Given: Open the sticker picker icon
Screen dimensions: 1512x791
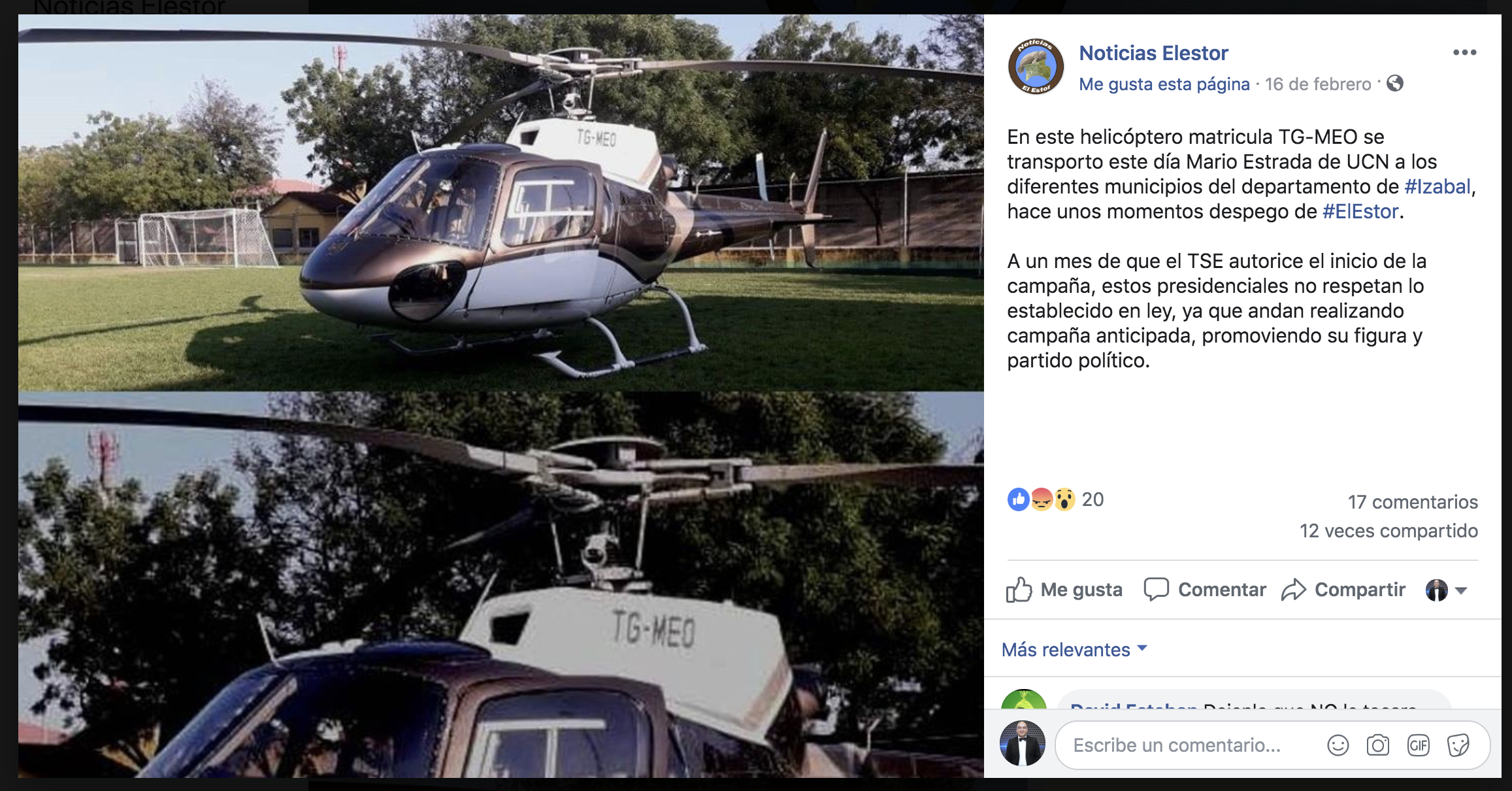Looking at the screenshot, I should point(1458,745).
